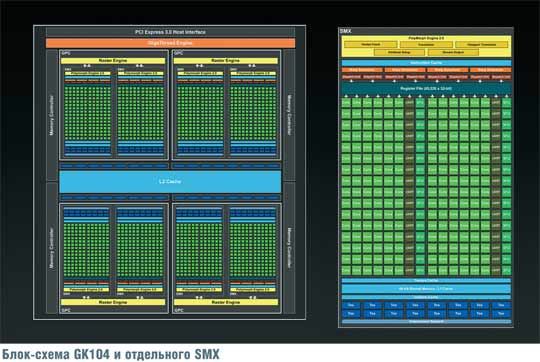Image resolution: width=540 pixels, height=362 pixels.
Task: Select the Vertex Fetch block
Action: click(x=371, y=45)
